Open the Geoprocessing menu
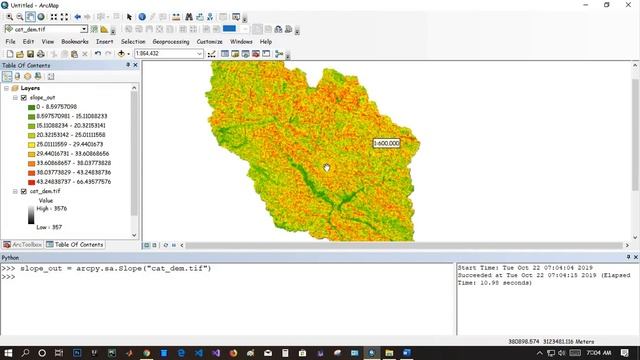The image size is (640, 360). pos(171,42)
